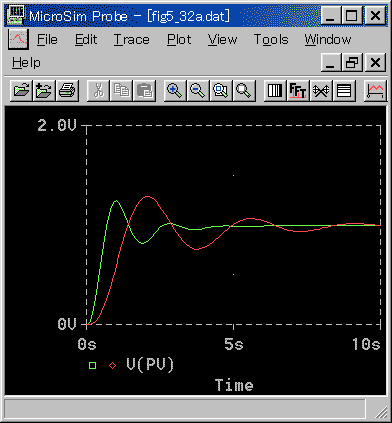
Task: Close the MicroSim Probe main window
Action: [376, 15]
